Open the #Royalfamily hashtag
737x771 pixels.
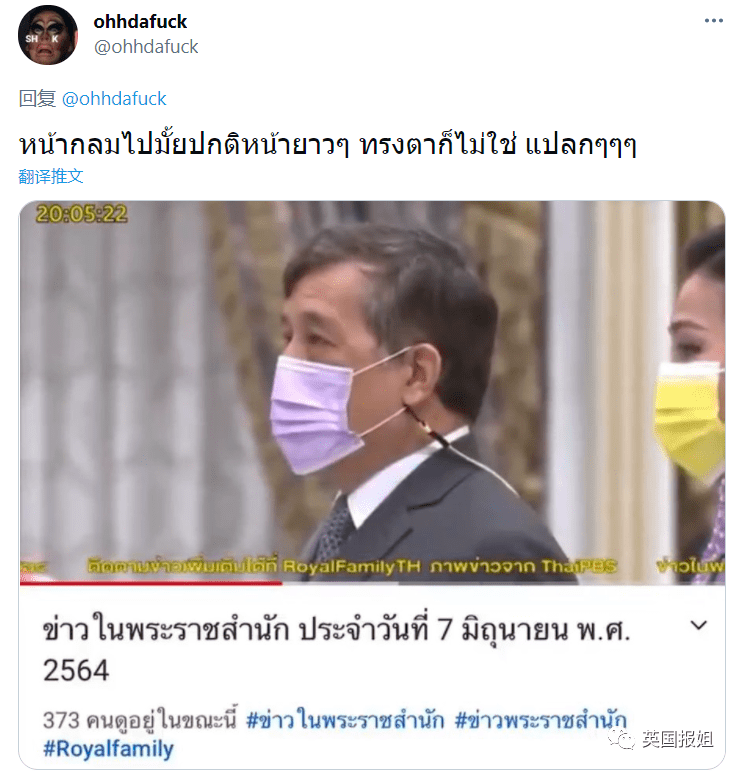108,749
